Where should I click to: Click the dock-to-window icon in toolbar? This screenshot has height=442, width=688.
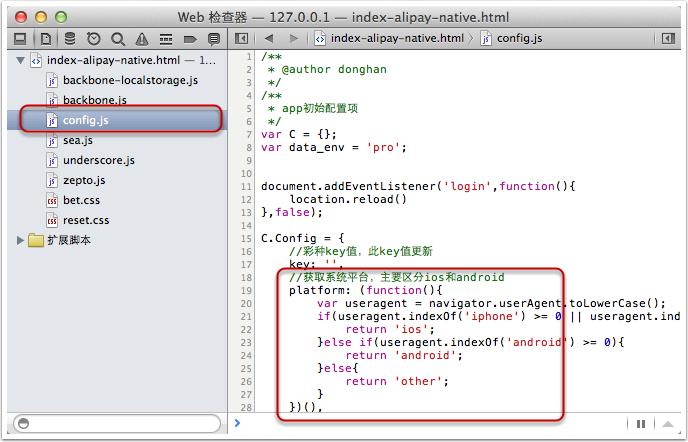click(x=19, y=38)
